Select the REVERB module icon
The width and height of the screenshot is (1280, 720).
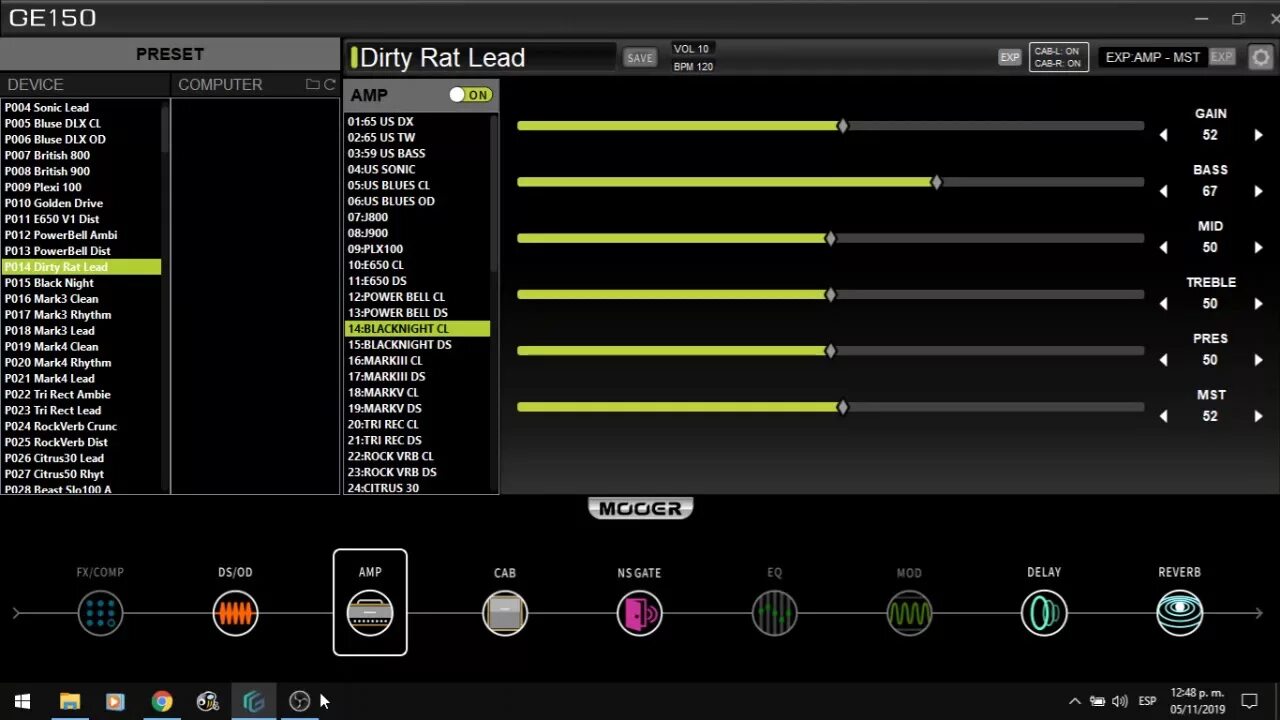click(1179, 613)
